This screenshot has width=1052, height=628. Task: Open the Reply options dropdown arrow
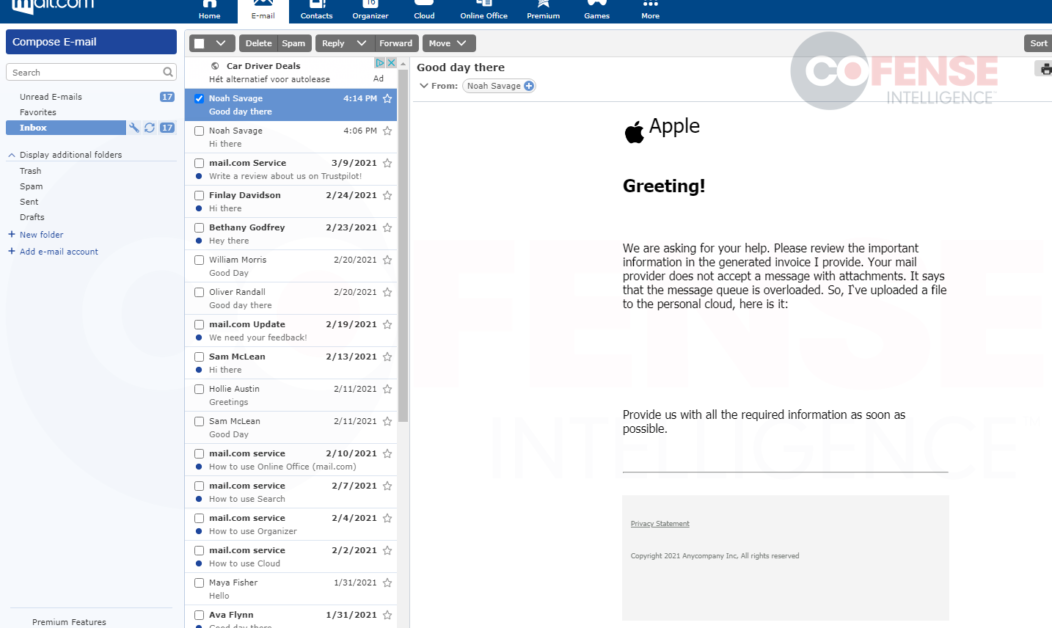click(x=361, y=43)
